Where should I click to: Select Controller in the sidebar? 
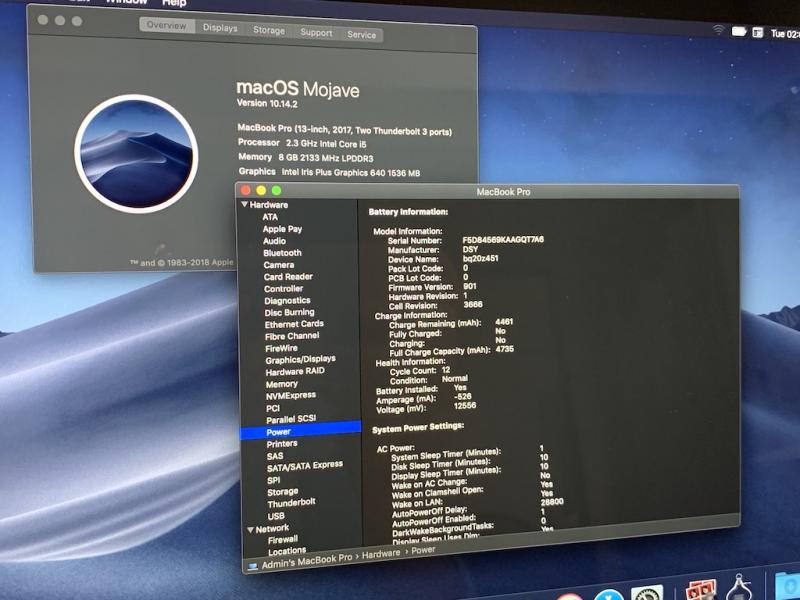(284, 288)
